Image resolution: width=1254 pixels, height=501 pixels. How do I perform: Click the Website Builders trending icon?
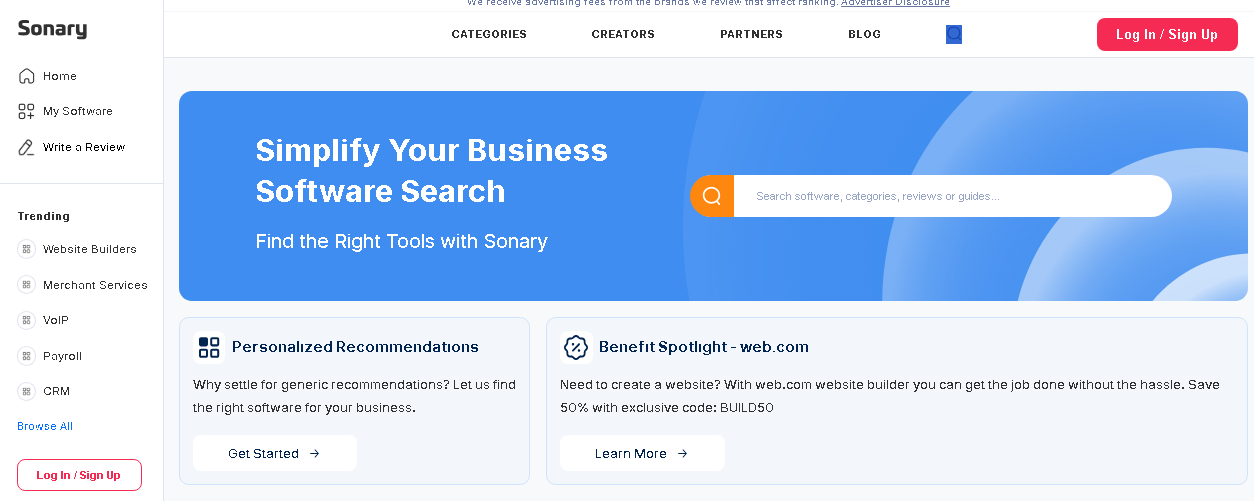click(x=26, y=249)
